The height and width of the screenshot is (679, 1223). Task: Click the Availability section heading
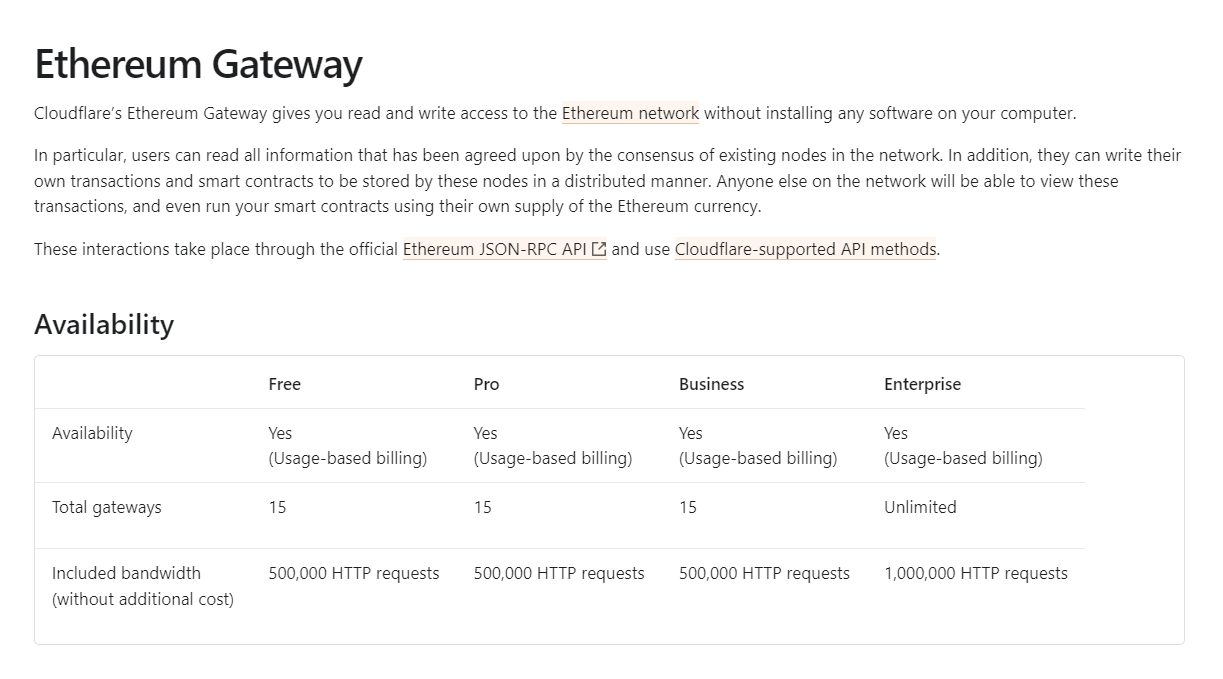104,324
